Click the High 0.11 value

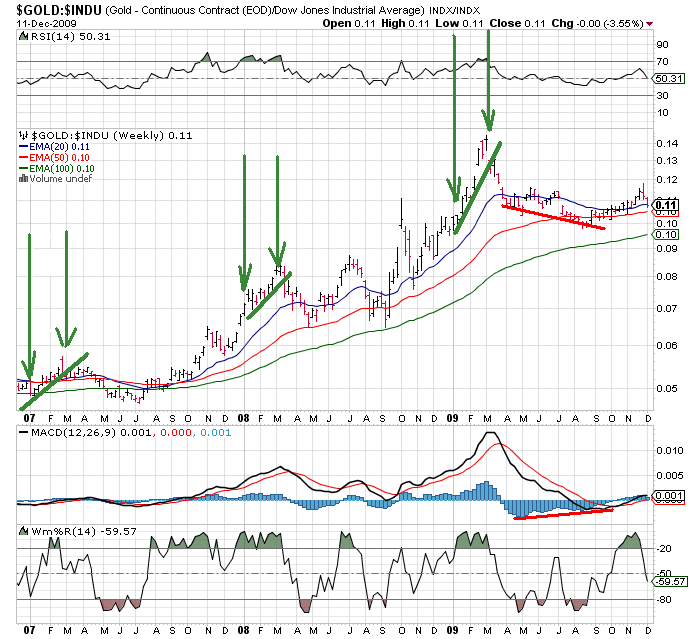(405, 23)
